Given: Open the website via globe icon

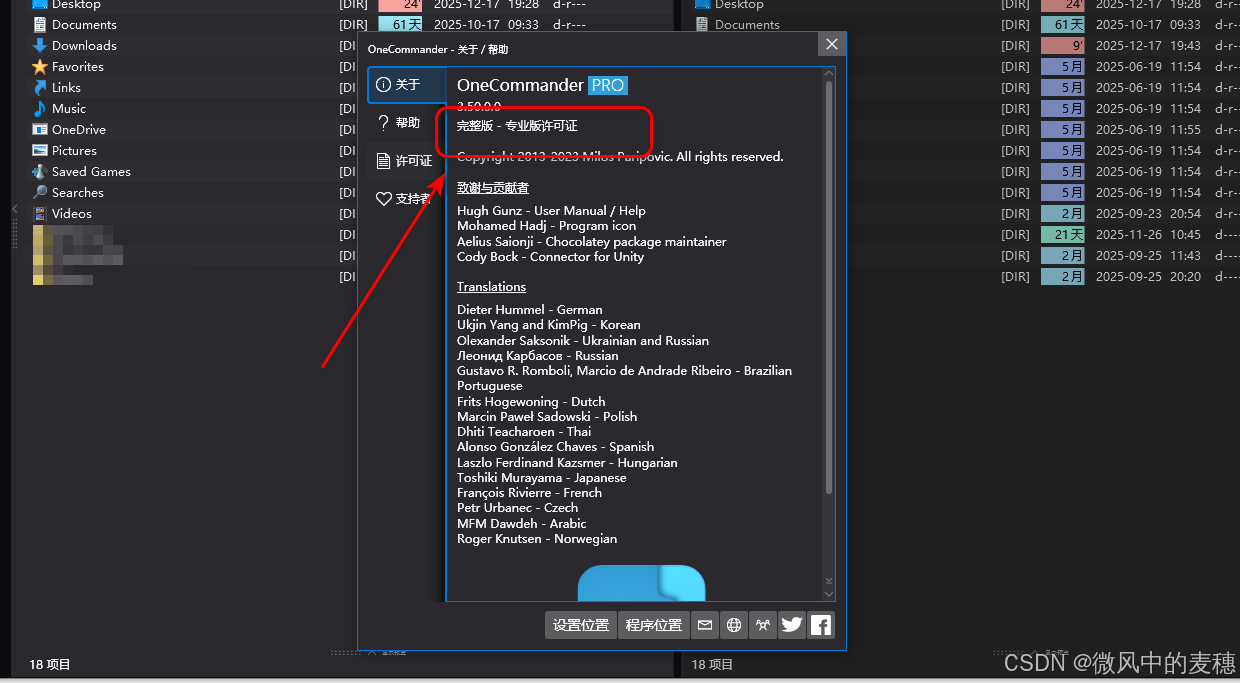Looking at the screenshot, I should (734, 625).
